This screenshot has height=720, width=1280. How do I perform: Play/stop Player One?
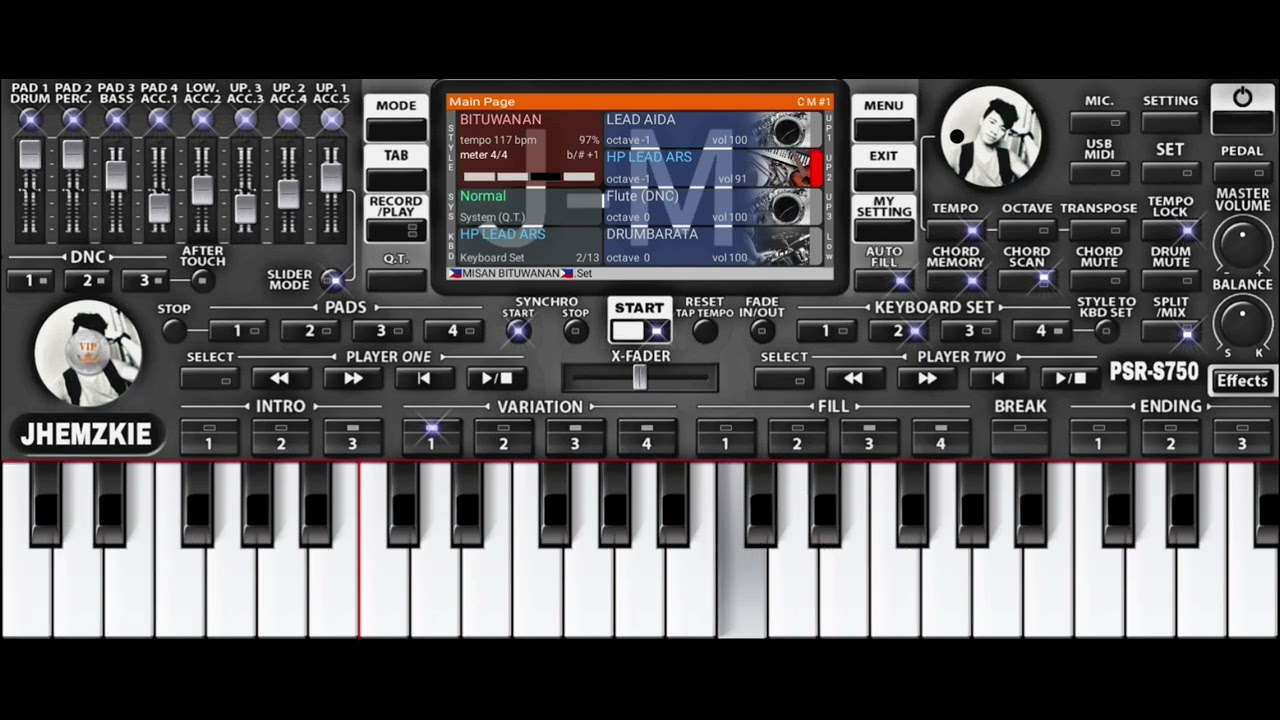497,379
